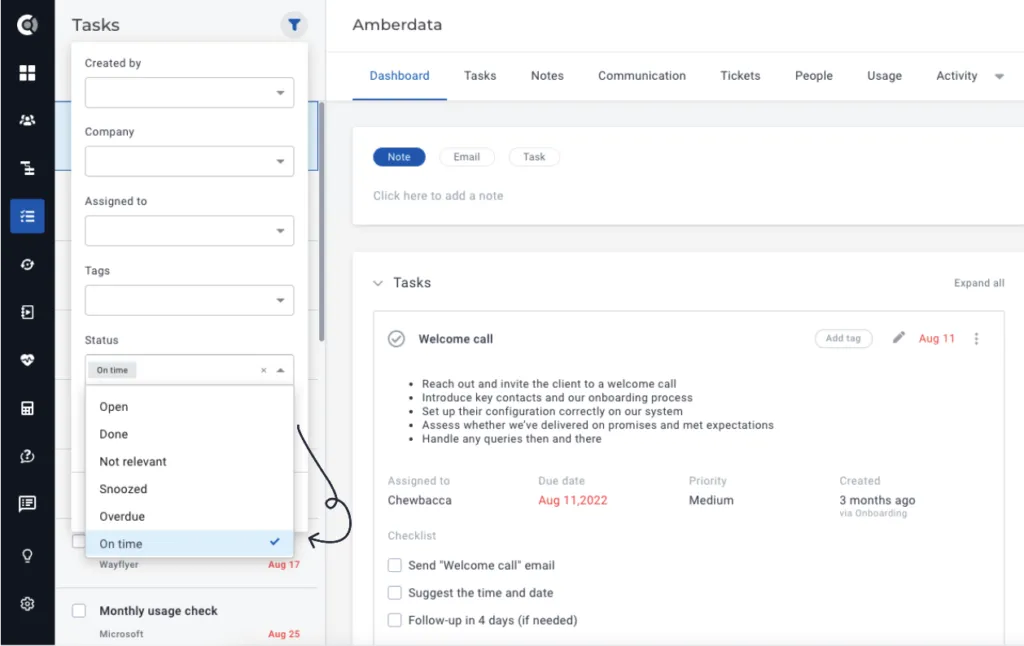Screen dimensions: 1024x646
Task: Check Send "Welcome call" email checkbox
Action: pos(394,565)
